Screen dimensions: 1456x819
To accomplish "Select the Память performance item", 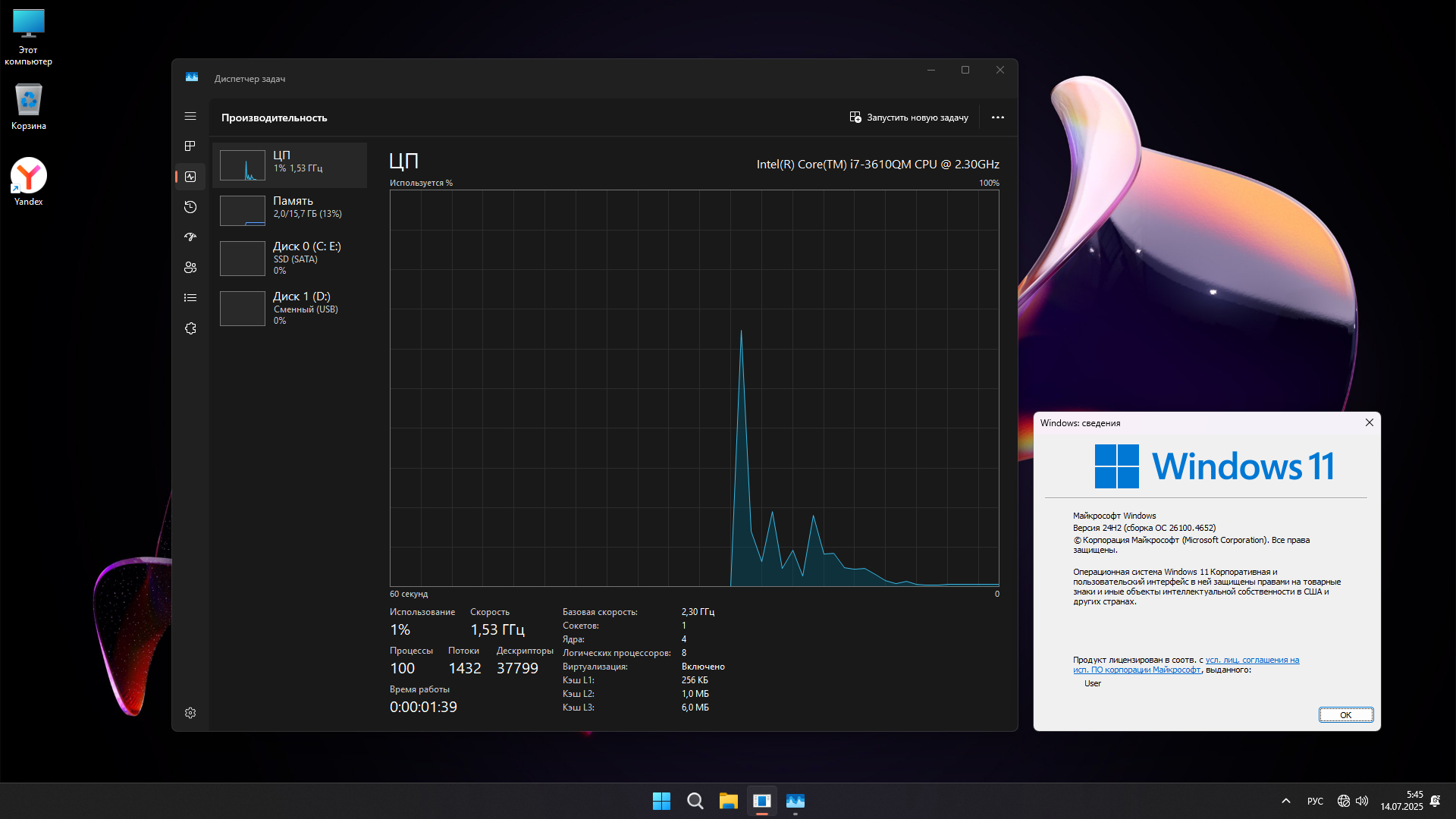I will [x=290, y=210].
